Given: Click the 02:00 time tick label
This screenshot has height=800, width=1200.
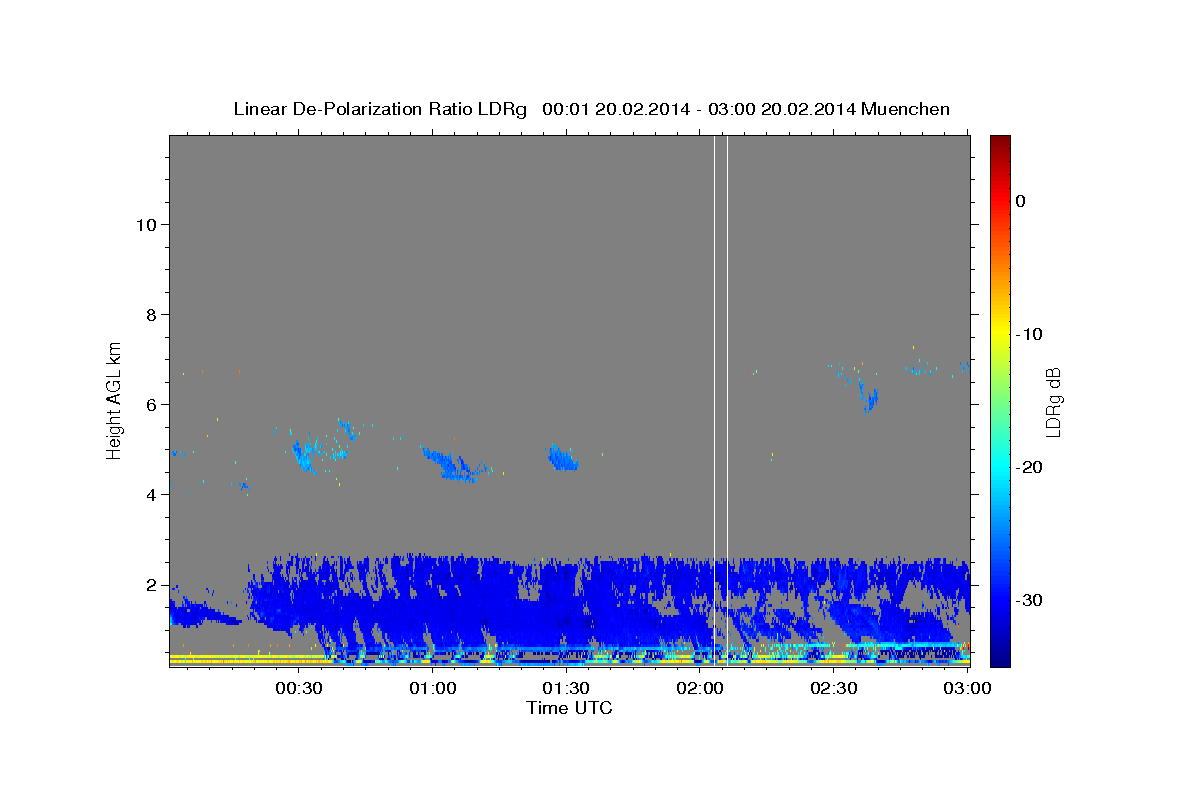Looking at the screenshot, I should [x=700, y=689].
